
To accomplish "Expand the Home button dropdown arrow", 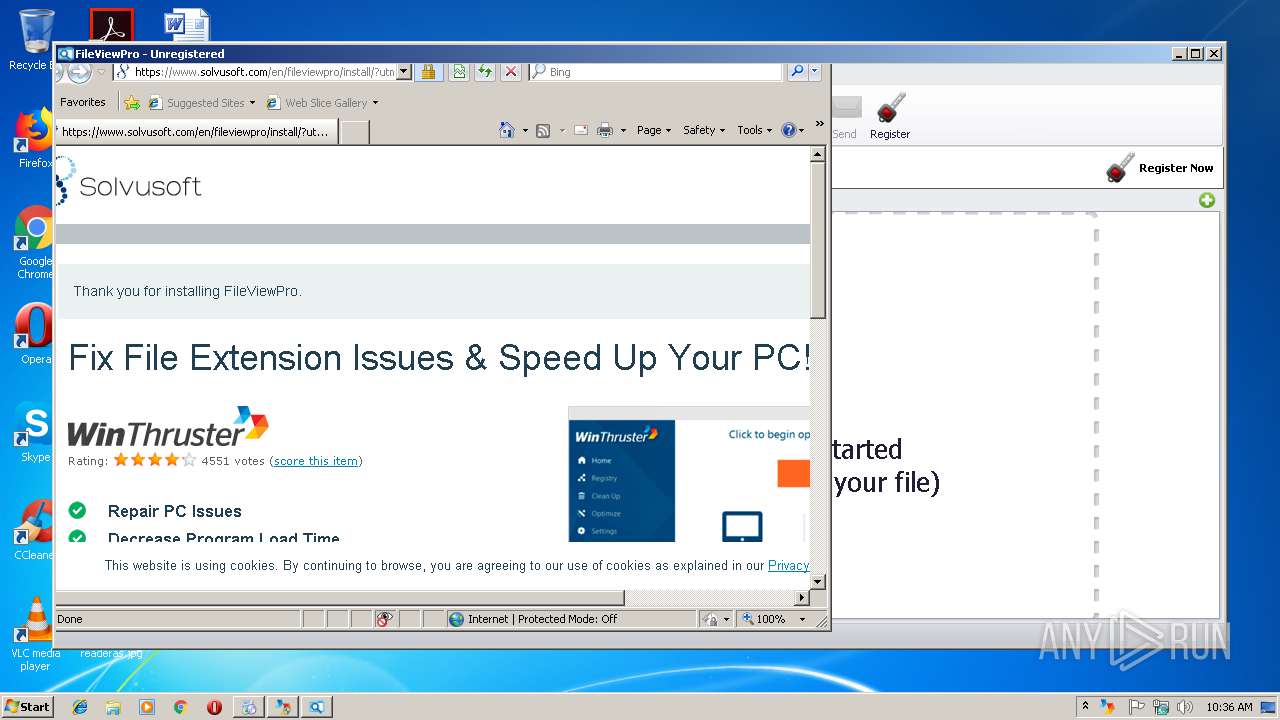I will pyautogui.click(x=525, y=130).
